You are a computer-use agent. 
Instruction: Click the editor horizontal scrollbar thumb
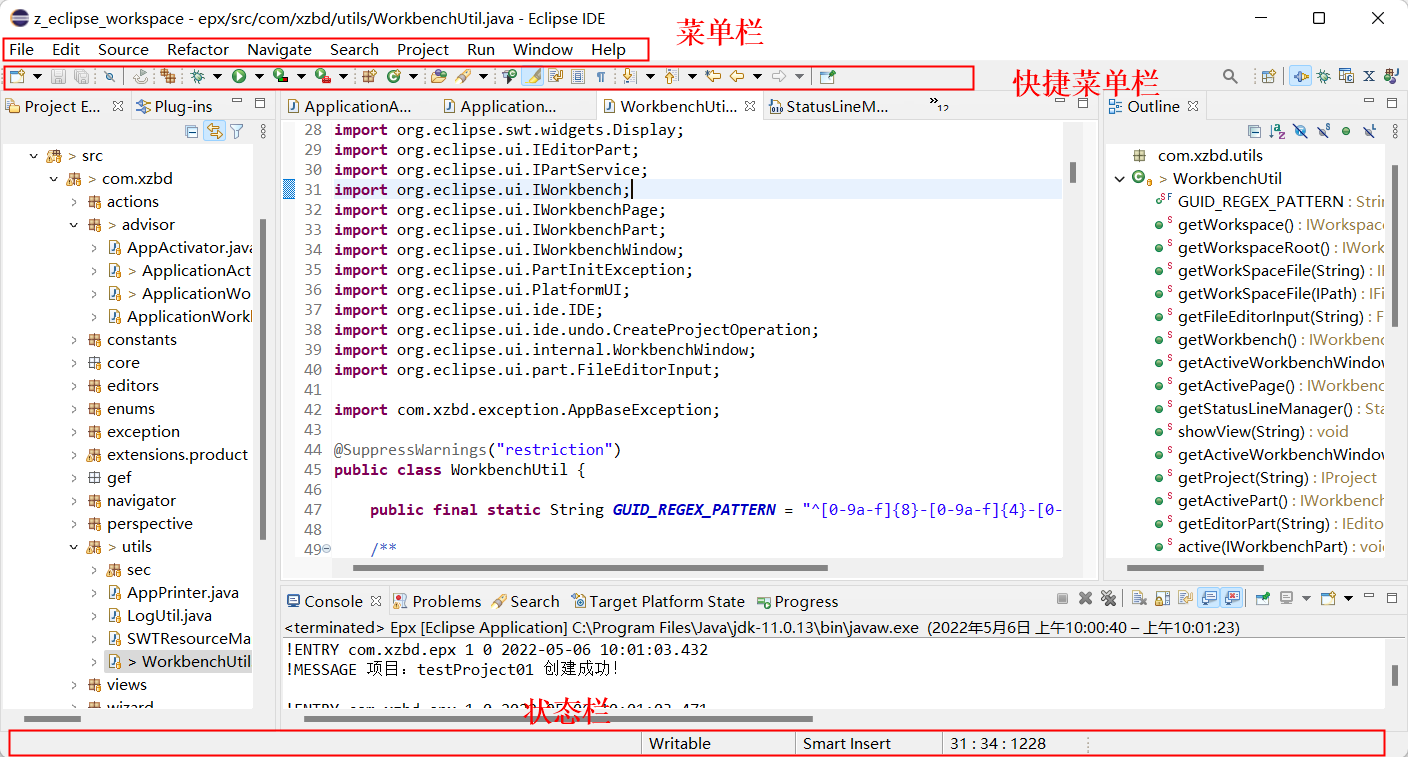click(x=590, y=568)
